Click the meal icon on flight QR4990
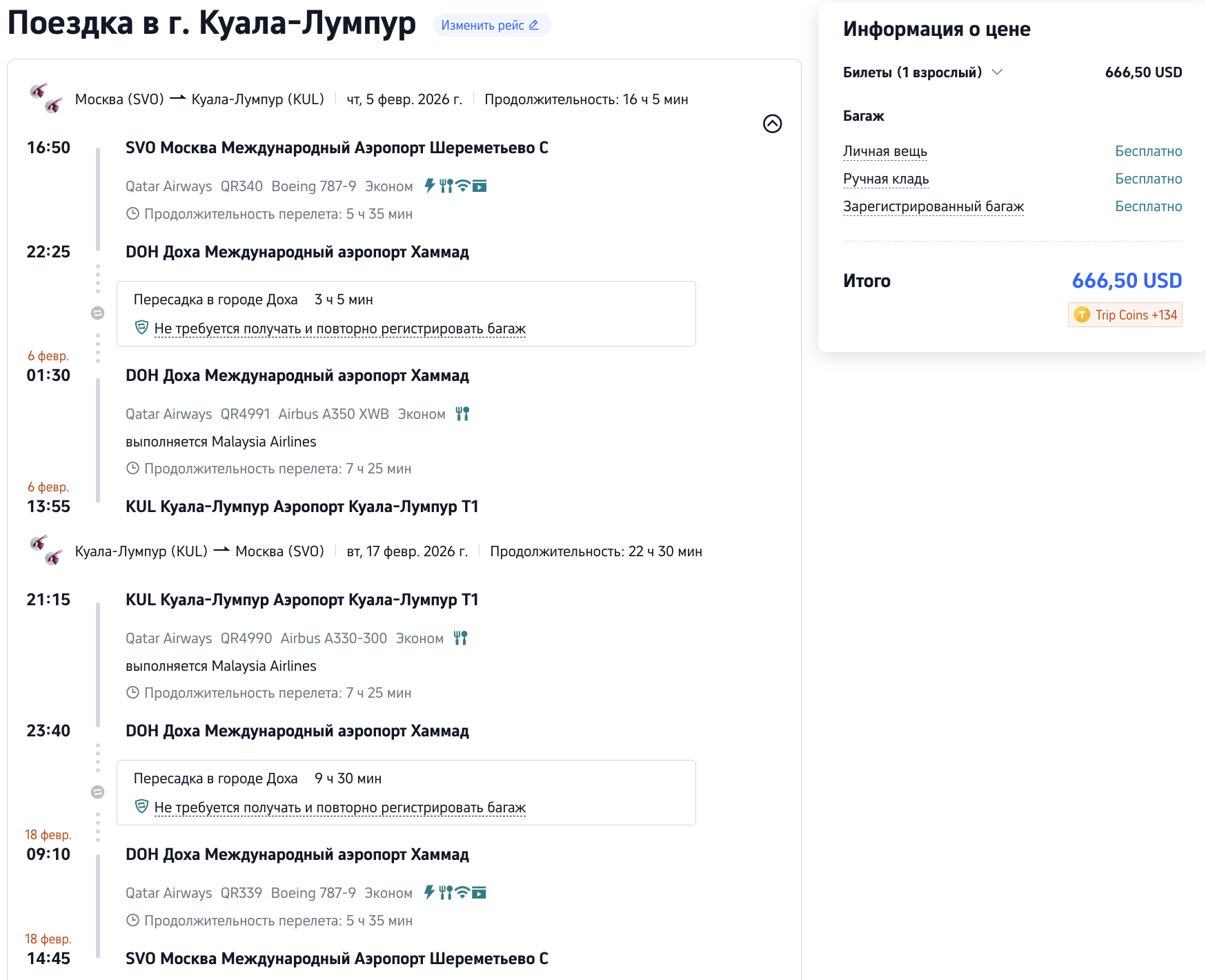Screen dimensions: 1206x980 pos(461,638)
